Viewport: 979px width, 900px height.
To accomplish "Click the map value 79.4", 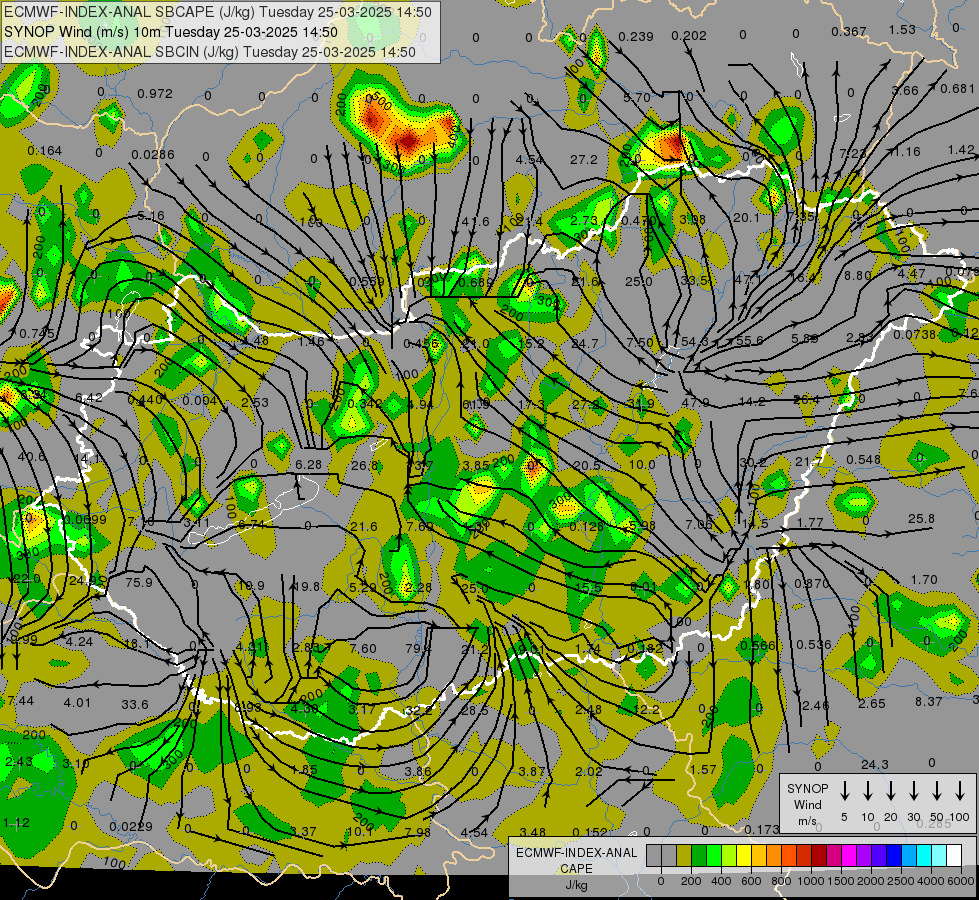I will coord(418,648).
